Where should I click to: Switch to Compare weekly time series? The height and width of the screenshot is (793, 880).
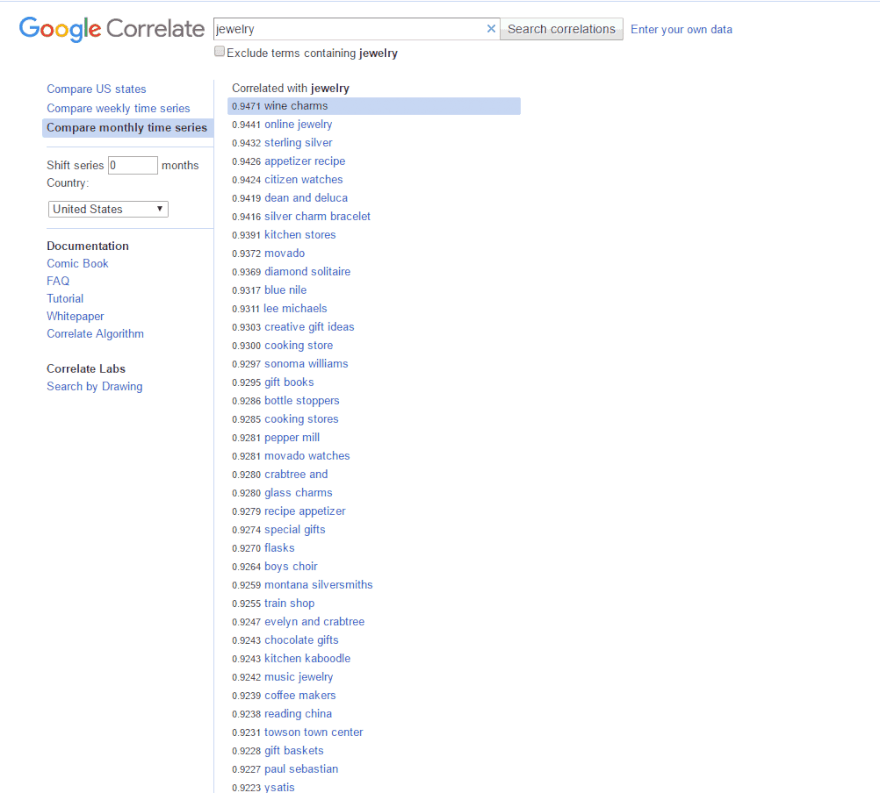click(118, 108)
